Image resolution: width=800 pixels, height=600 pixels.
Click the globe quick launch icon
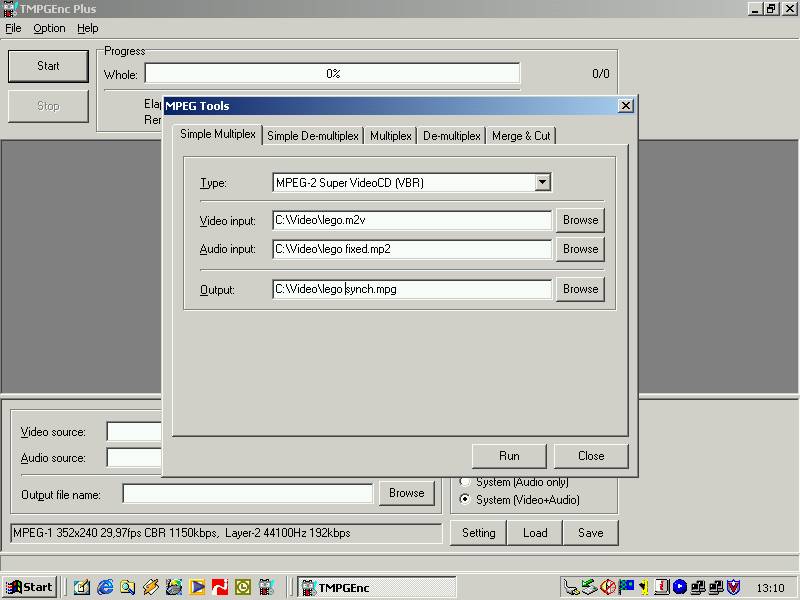[x=173, y=587]
